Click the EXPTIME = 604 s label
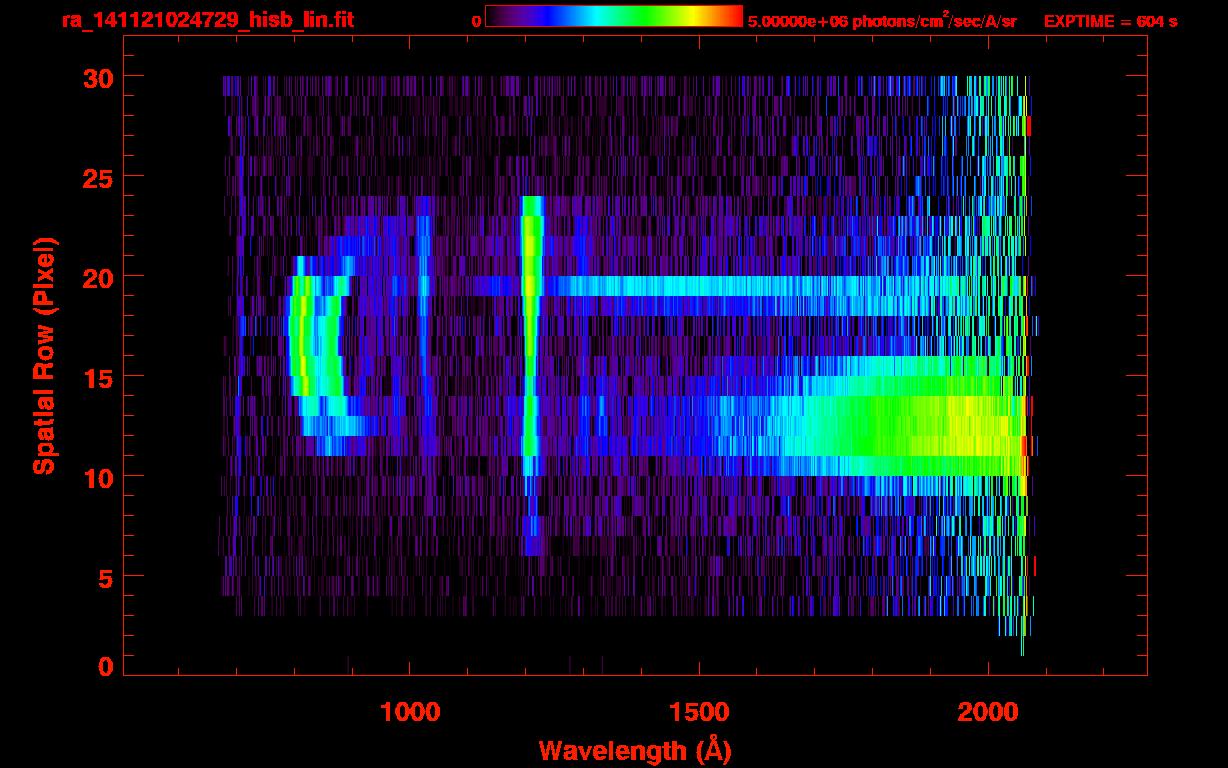The width and height of the screenshot is (1228, 768). tap(1110, 22)
